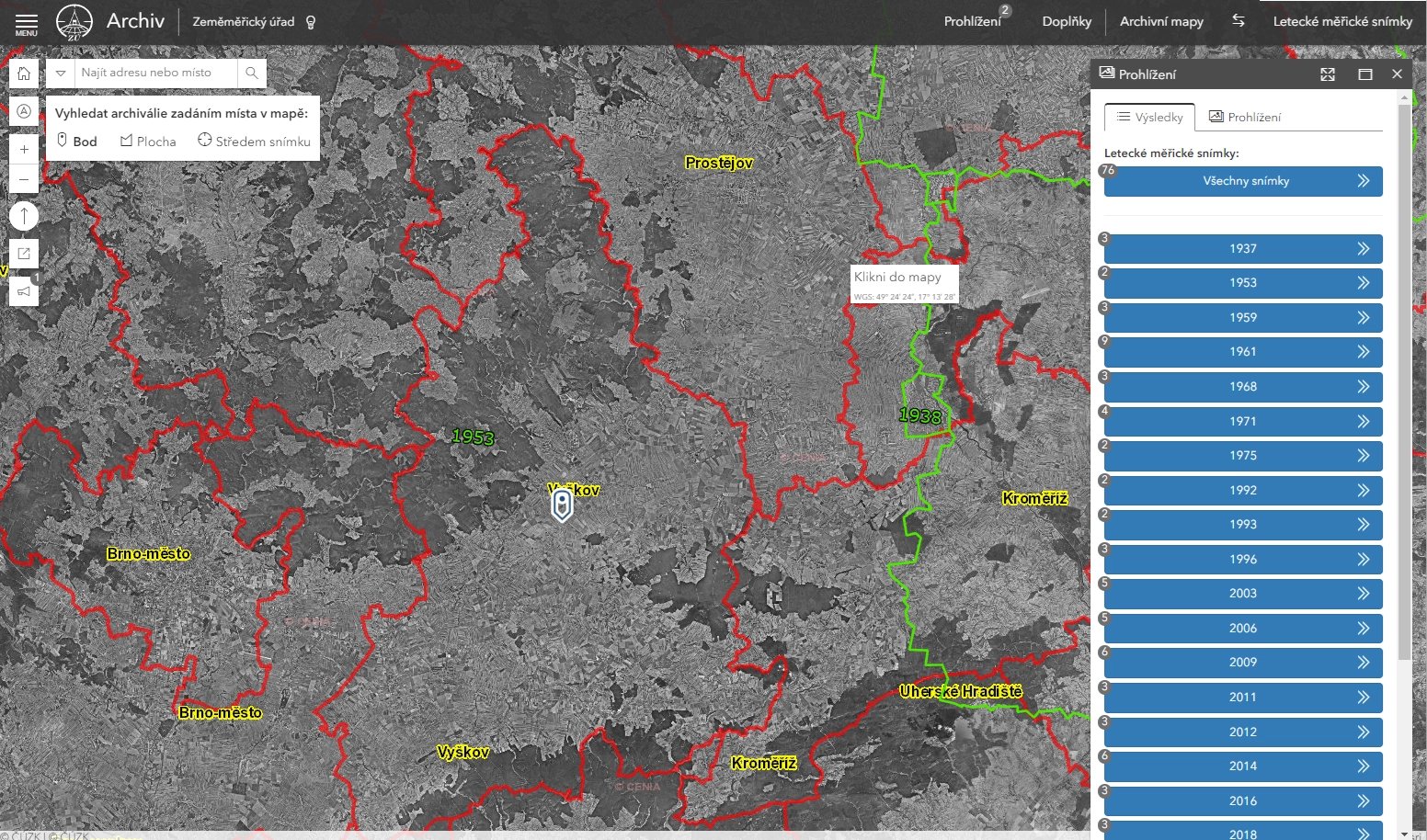Open the main MENU hamburger button
This screenshot has height=840, width=1427.
pos(27,23)
